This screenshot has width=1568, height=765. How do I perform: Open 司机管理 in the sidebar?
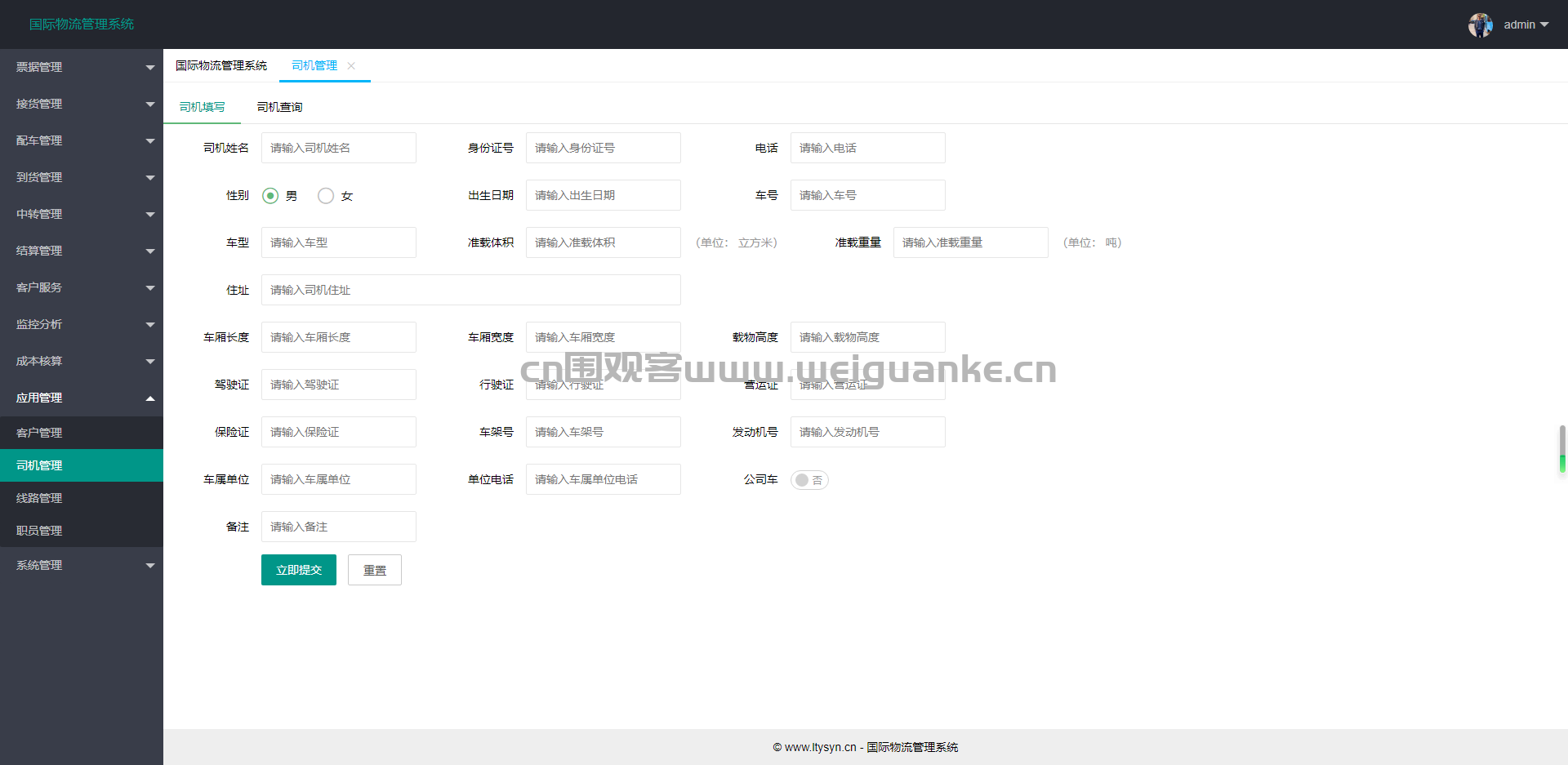click(x=82, y=465)
